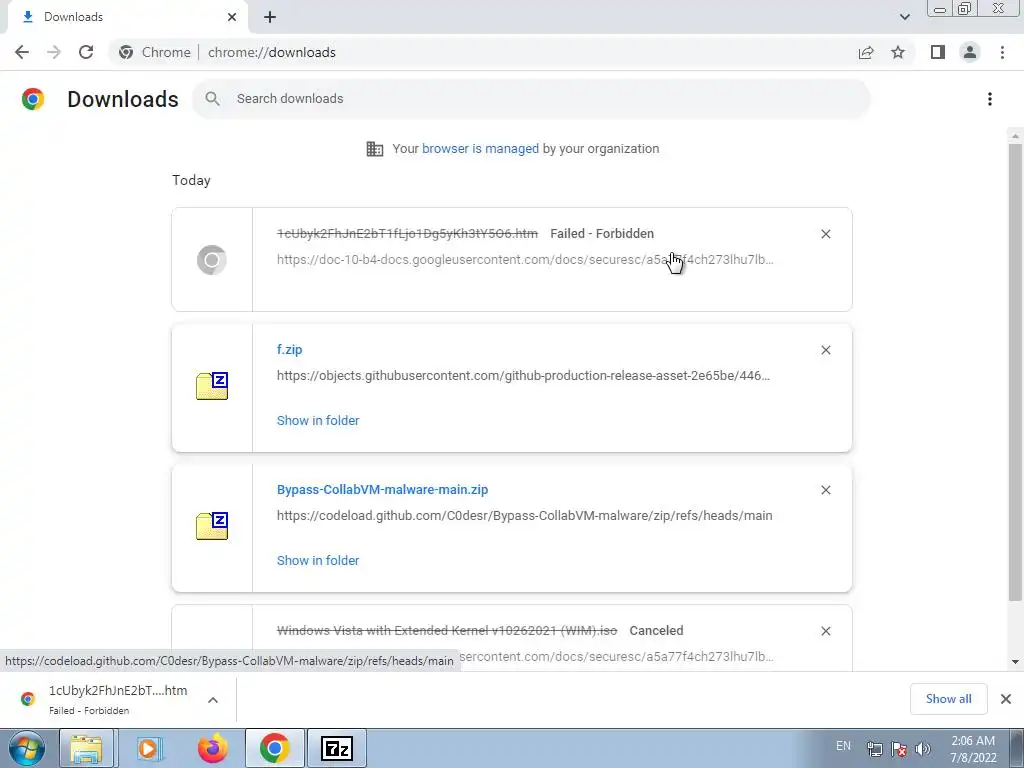Open the 'browser is managed' link
The width and height of the screenshot is (1024, 768).
(480, 148)
